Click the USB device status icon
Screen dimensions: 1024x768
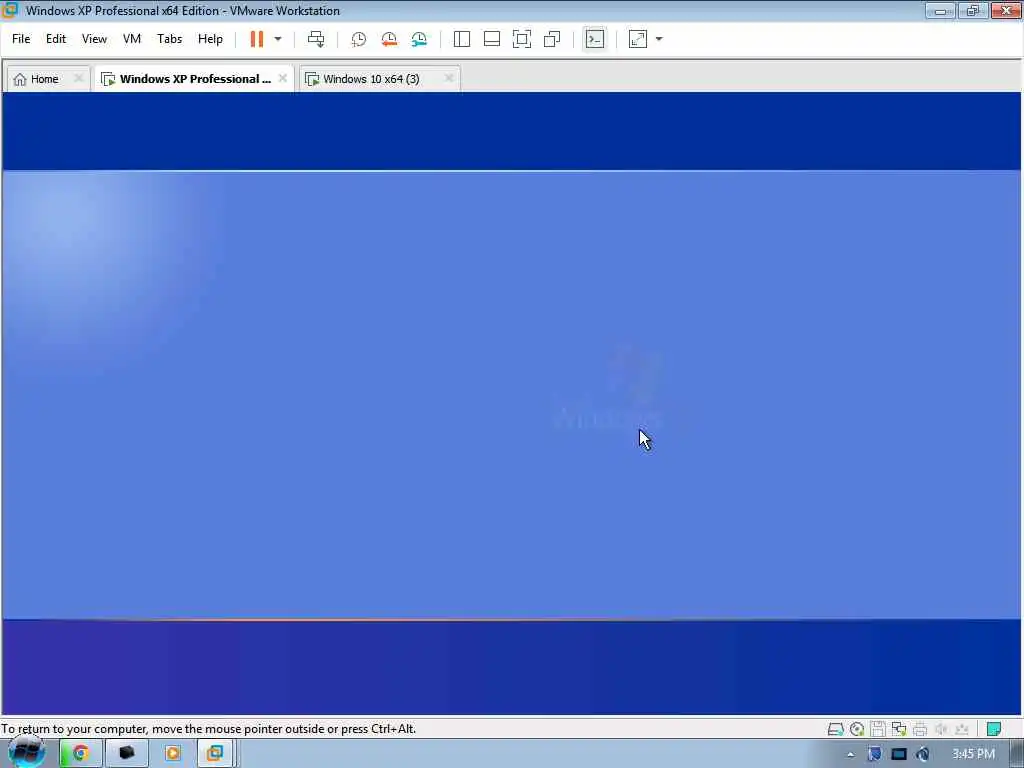[962, 729]
